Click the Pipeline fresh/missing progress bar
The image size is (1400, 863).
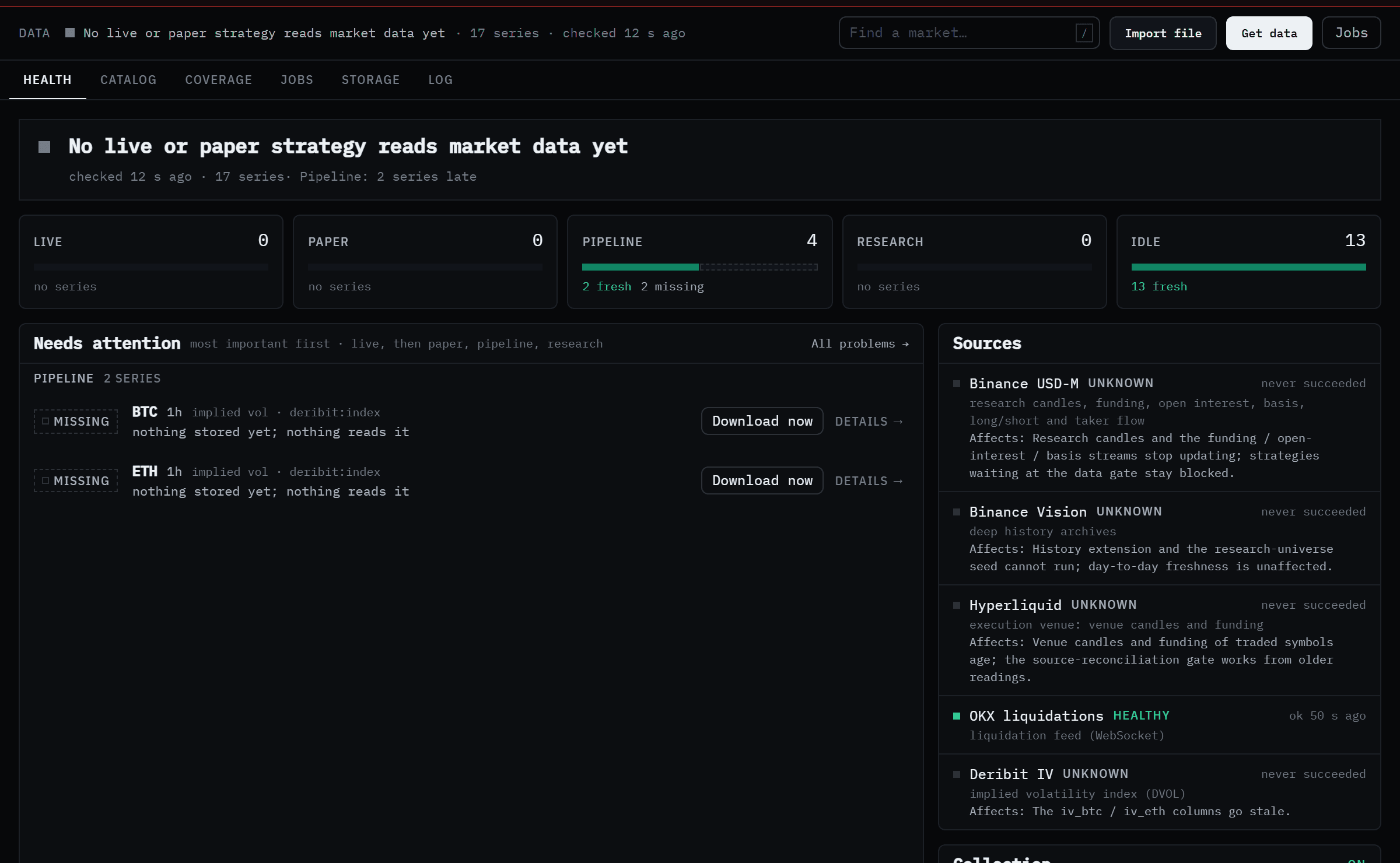699,267
